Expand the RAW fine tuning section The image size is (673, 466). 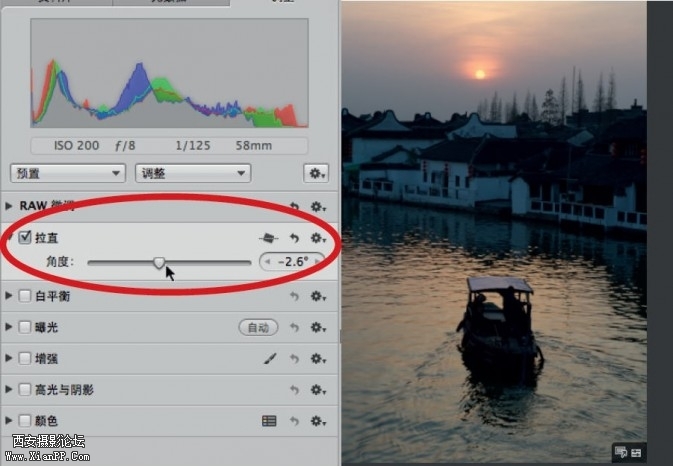coord(10,205)
